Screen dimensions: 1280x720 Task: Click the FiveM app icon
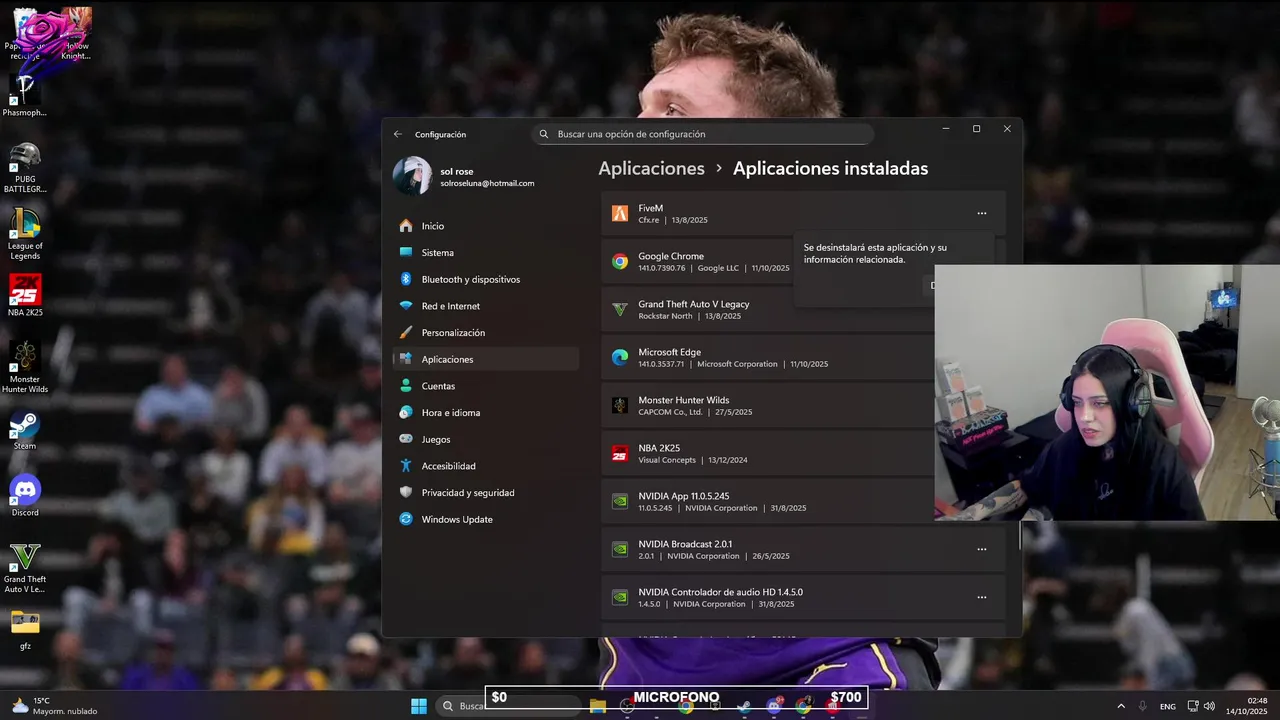(620, 213)
